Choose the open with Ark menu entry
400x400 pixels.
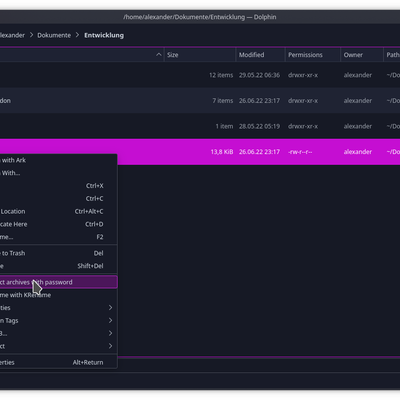coord(58,160)
